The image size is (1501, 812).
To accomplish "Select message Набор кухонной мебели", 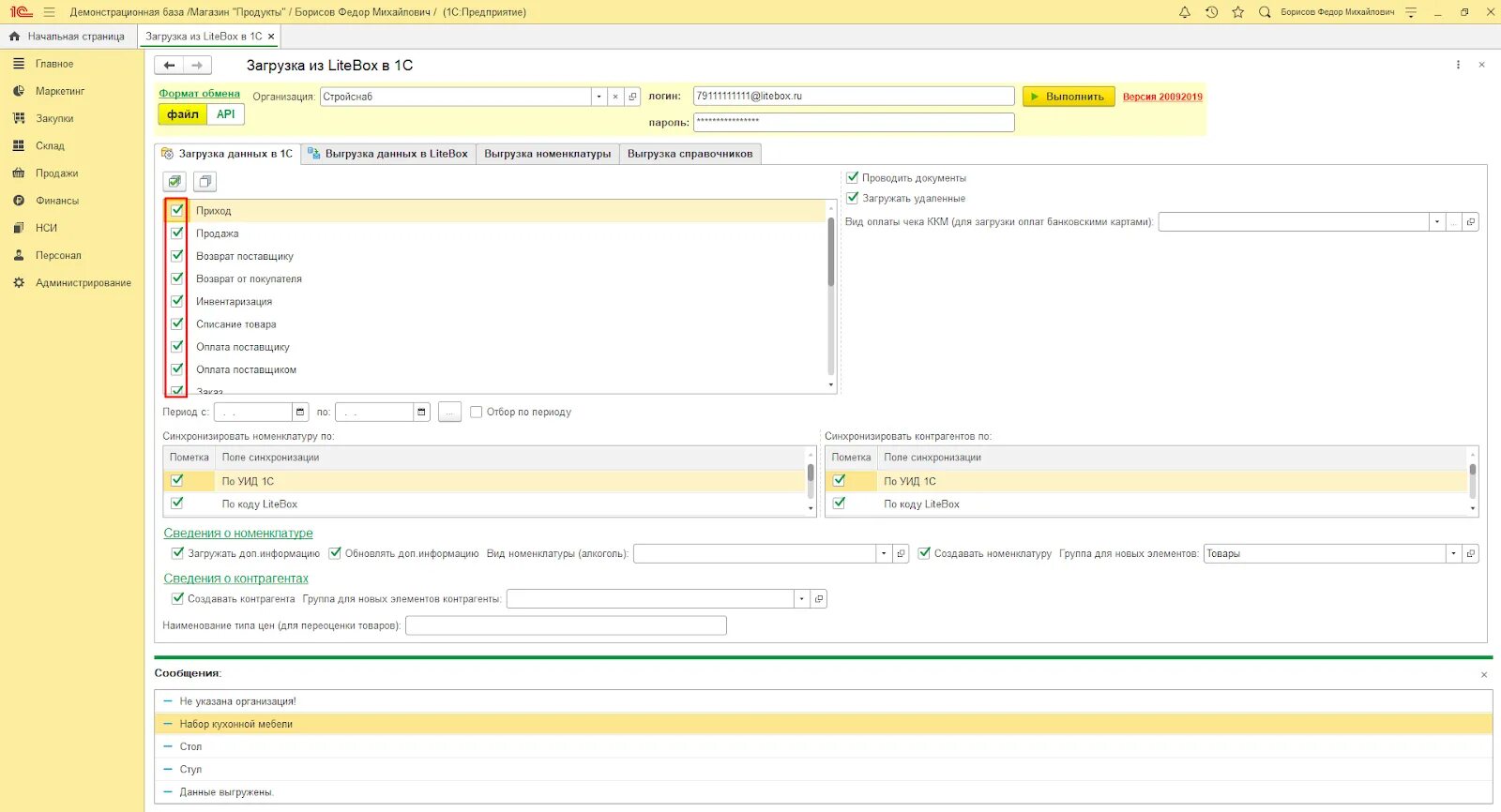I will (823, 724).
